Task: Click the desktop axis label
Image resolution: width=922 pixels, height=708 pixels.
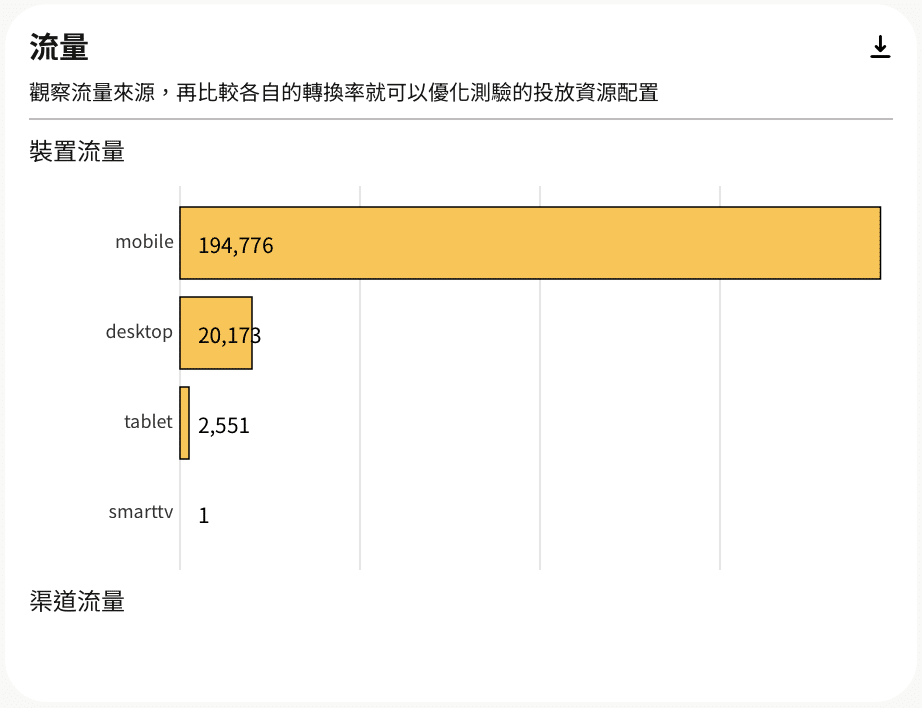Action: 139,331
